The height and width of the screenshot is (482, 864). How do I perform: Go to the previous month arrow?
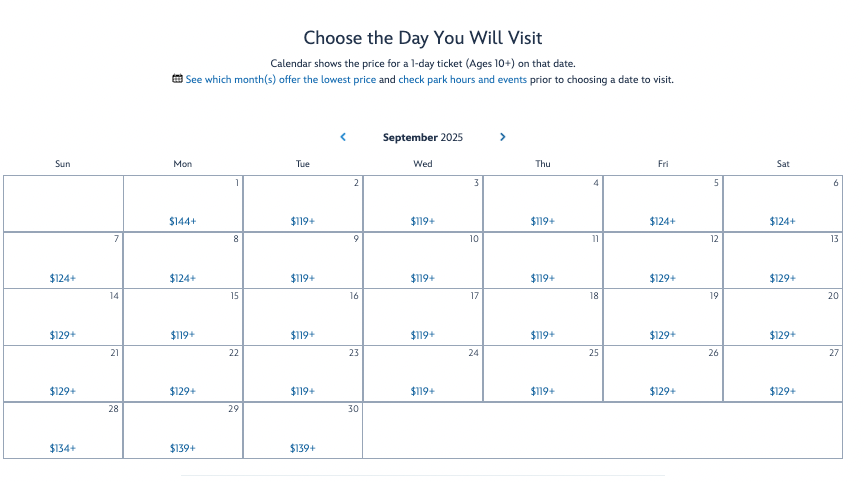click(x=343, y=137)
